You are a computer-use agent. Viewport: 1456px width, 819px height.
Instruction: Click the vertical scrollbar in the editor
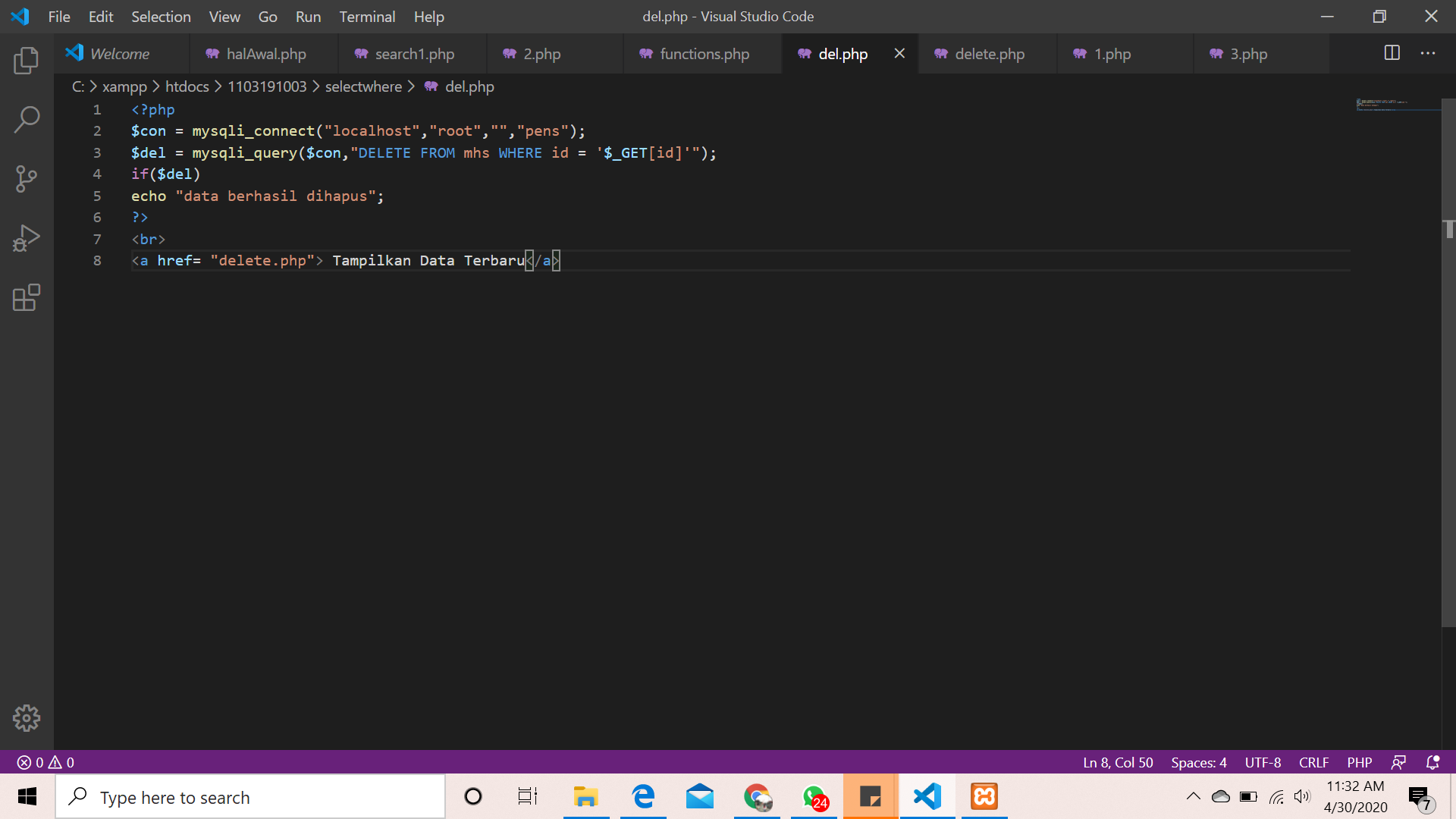pos(1448,364)
